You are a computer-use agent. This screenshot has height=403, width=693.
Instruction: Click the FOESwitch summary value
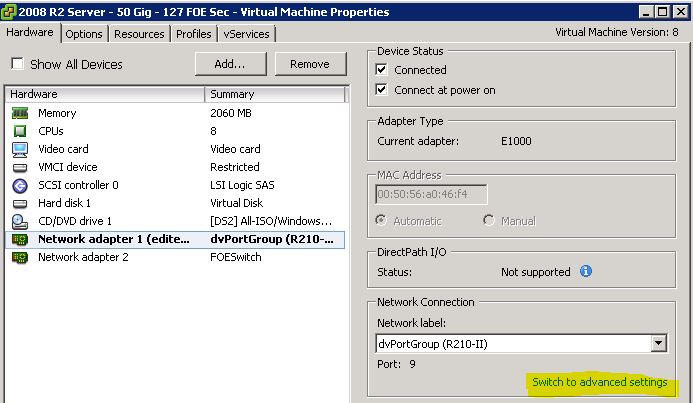point(236,257)
